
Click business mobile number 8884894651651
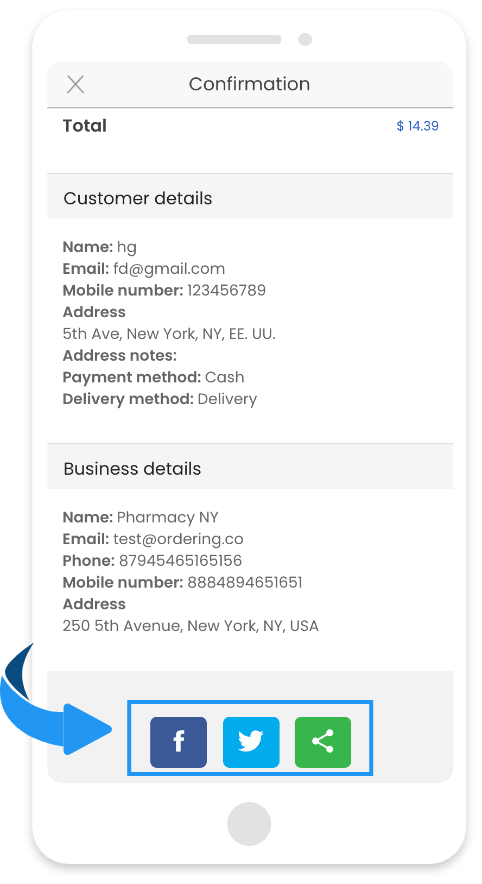[x=245, y=582]
